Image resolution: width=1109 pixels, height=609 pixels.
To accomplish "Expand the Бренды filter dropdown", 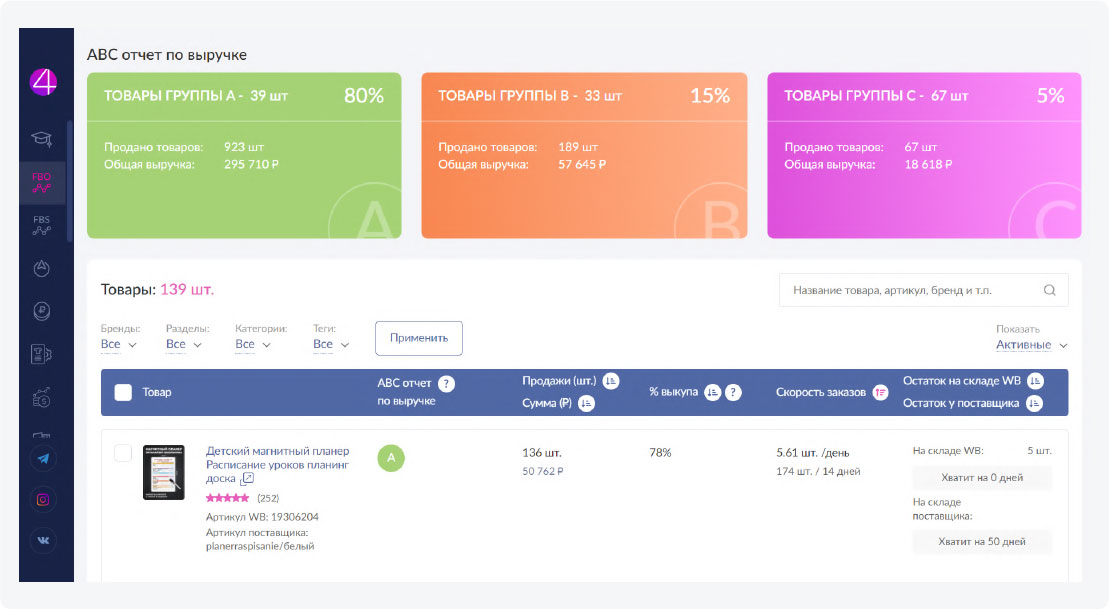I will point(119,344).
